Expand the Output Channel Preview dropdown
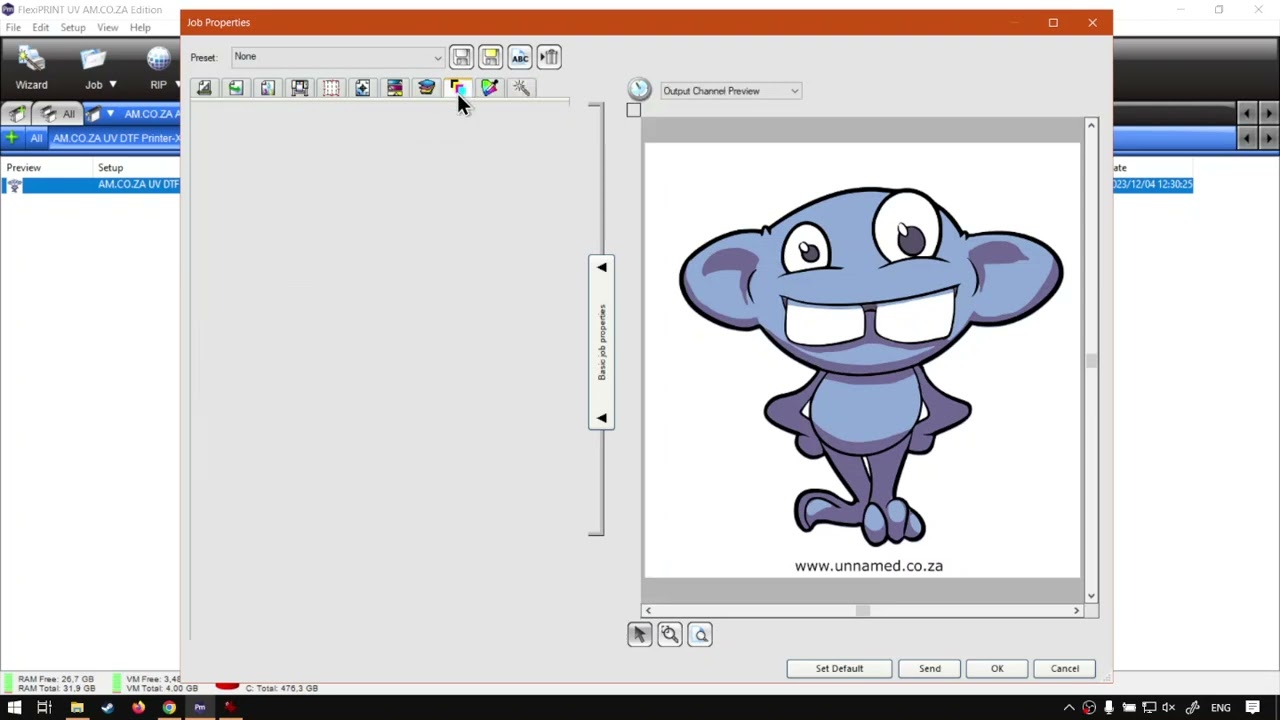1280x720 pixels. pos(731,91)
